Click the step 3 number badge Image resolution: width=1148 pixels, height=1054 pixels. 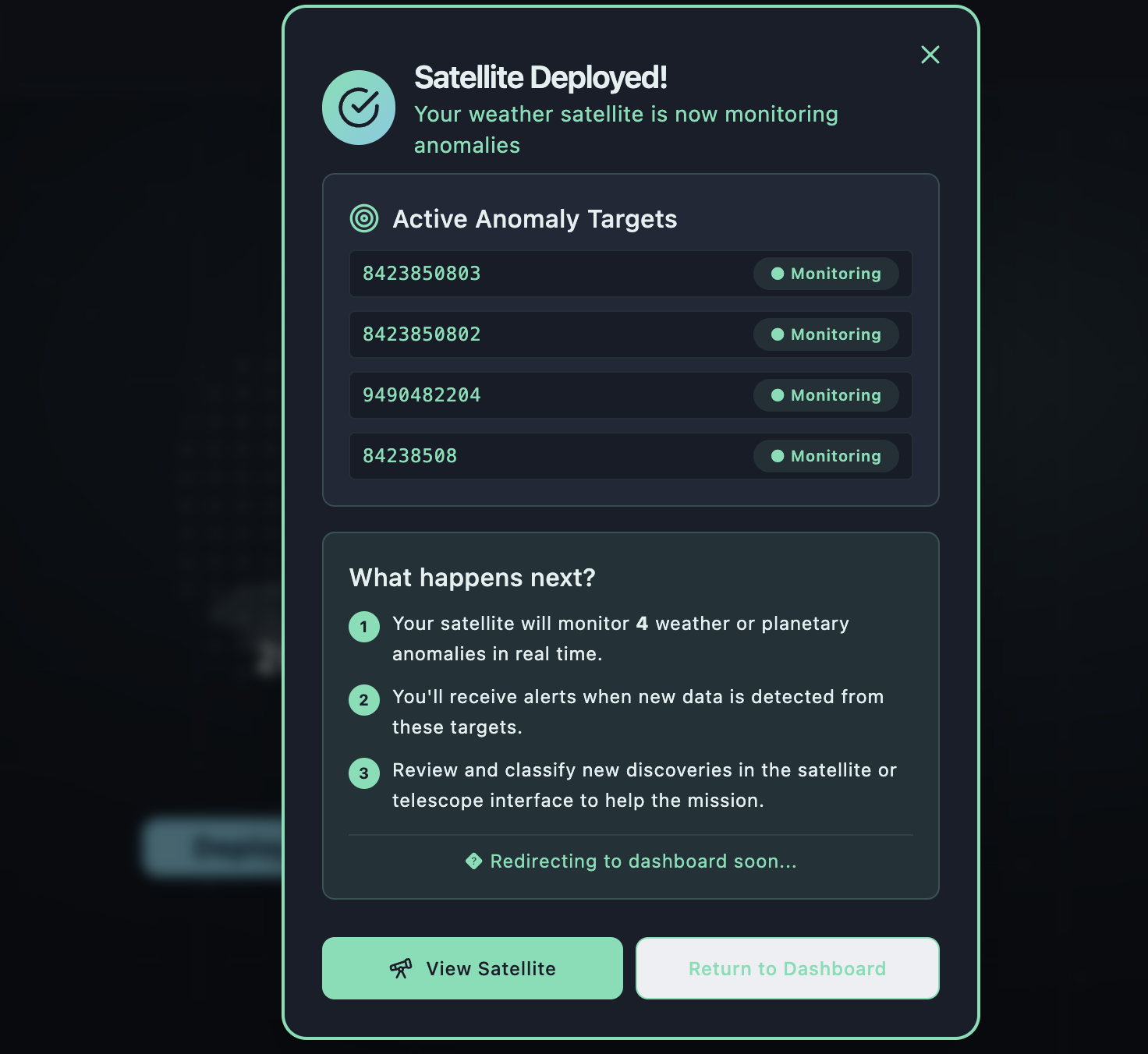pos(364,773)
